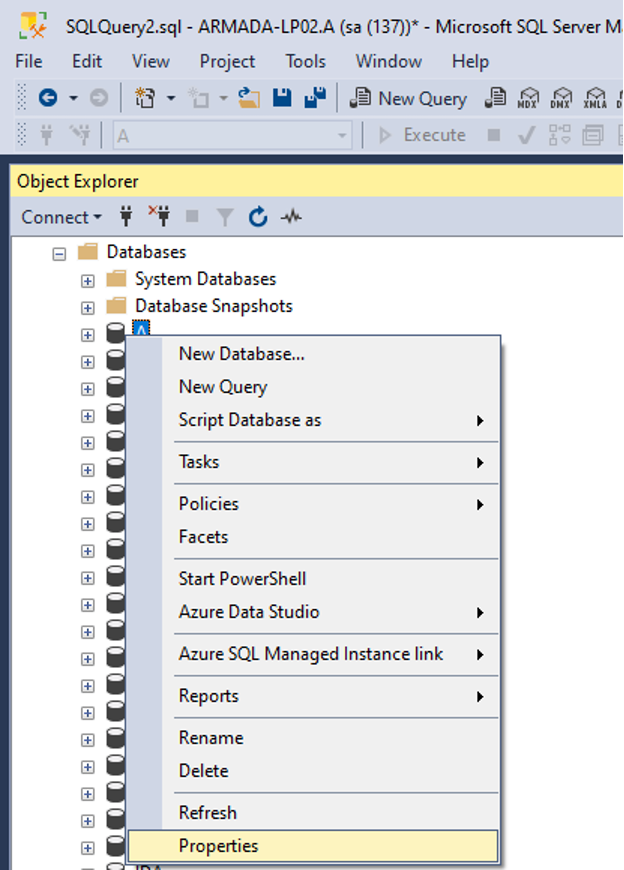This screenshot has height=870, width=624.
Task: Click the New Query toolbar button
Action: pyautogui.click(x=408, y=98)
